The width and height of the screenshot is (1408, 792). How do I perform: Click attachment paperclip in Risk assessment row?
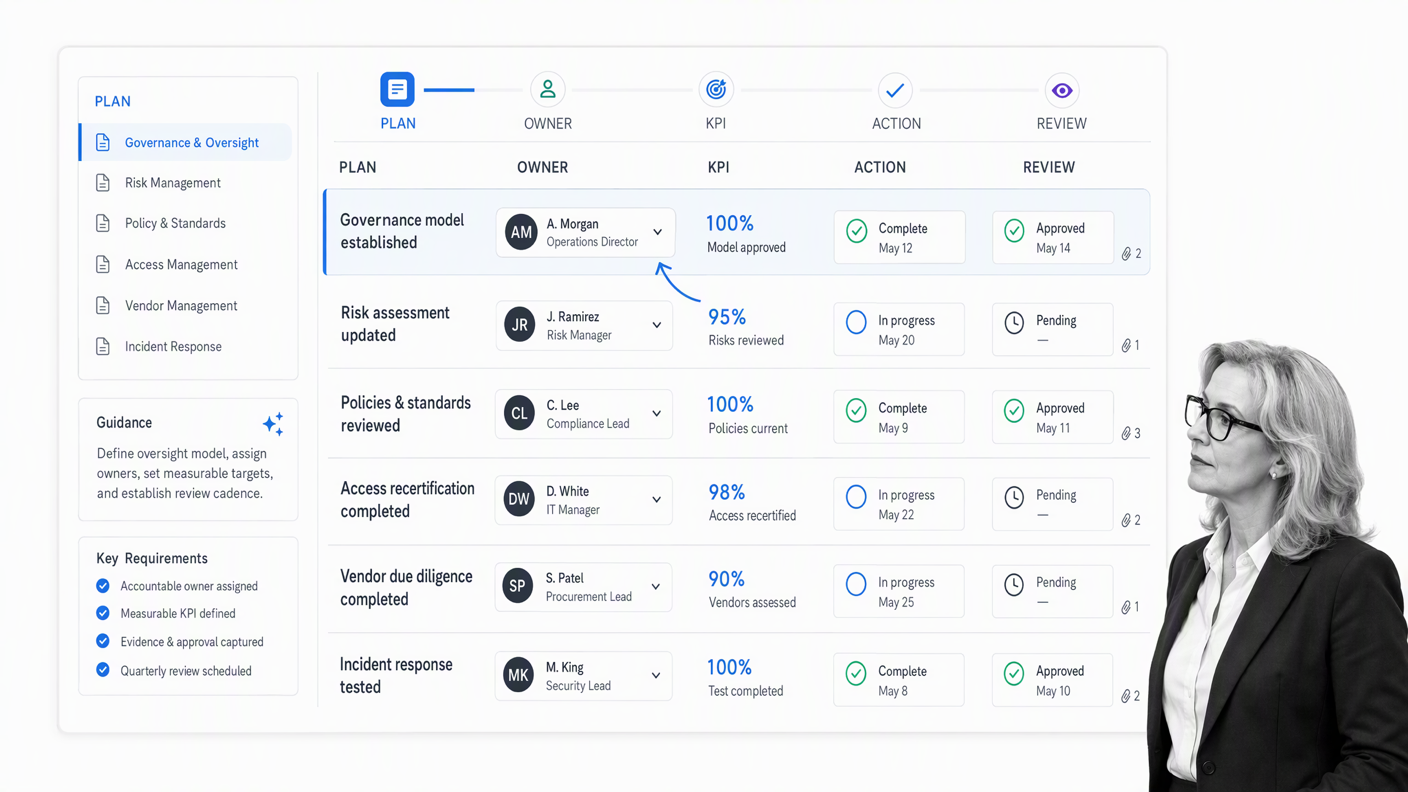point(1126,345)
